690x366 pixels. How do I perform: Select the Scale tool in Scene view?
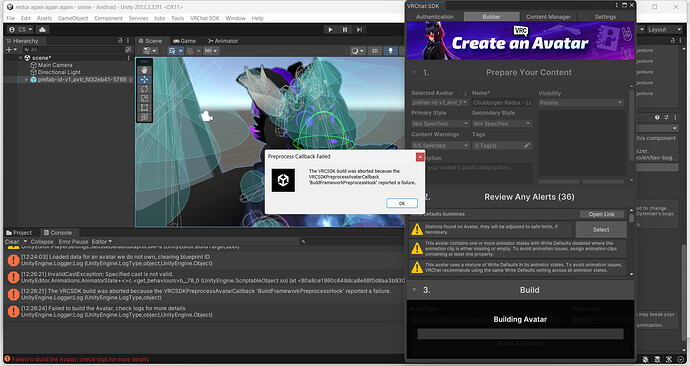(144, 98)
